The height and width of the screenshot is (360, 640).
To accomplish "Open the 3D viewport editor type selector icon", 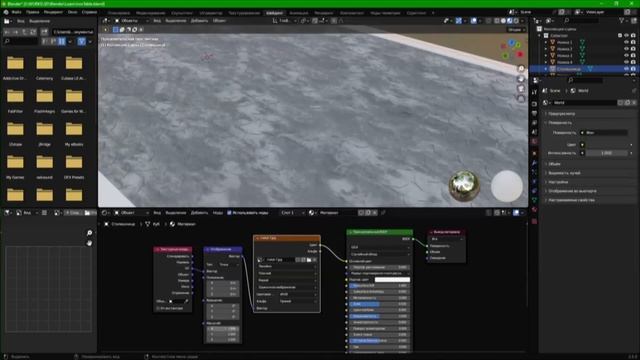I will [x=106, y=20].
